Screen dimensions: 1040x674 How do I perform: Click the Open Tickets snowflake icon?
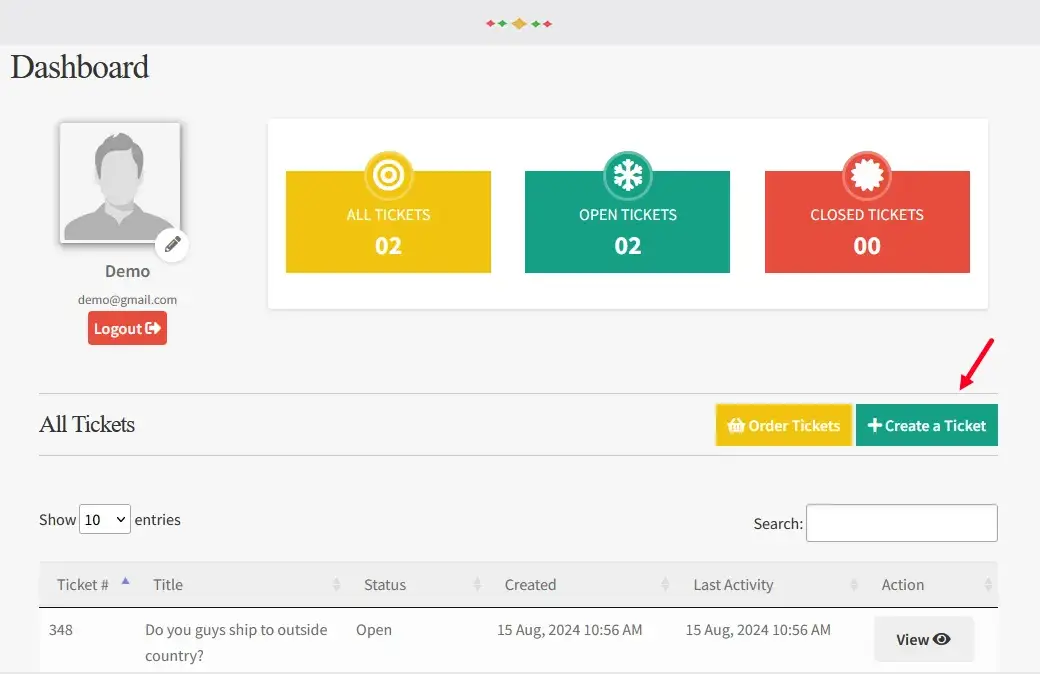click(627, 176)
